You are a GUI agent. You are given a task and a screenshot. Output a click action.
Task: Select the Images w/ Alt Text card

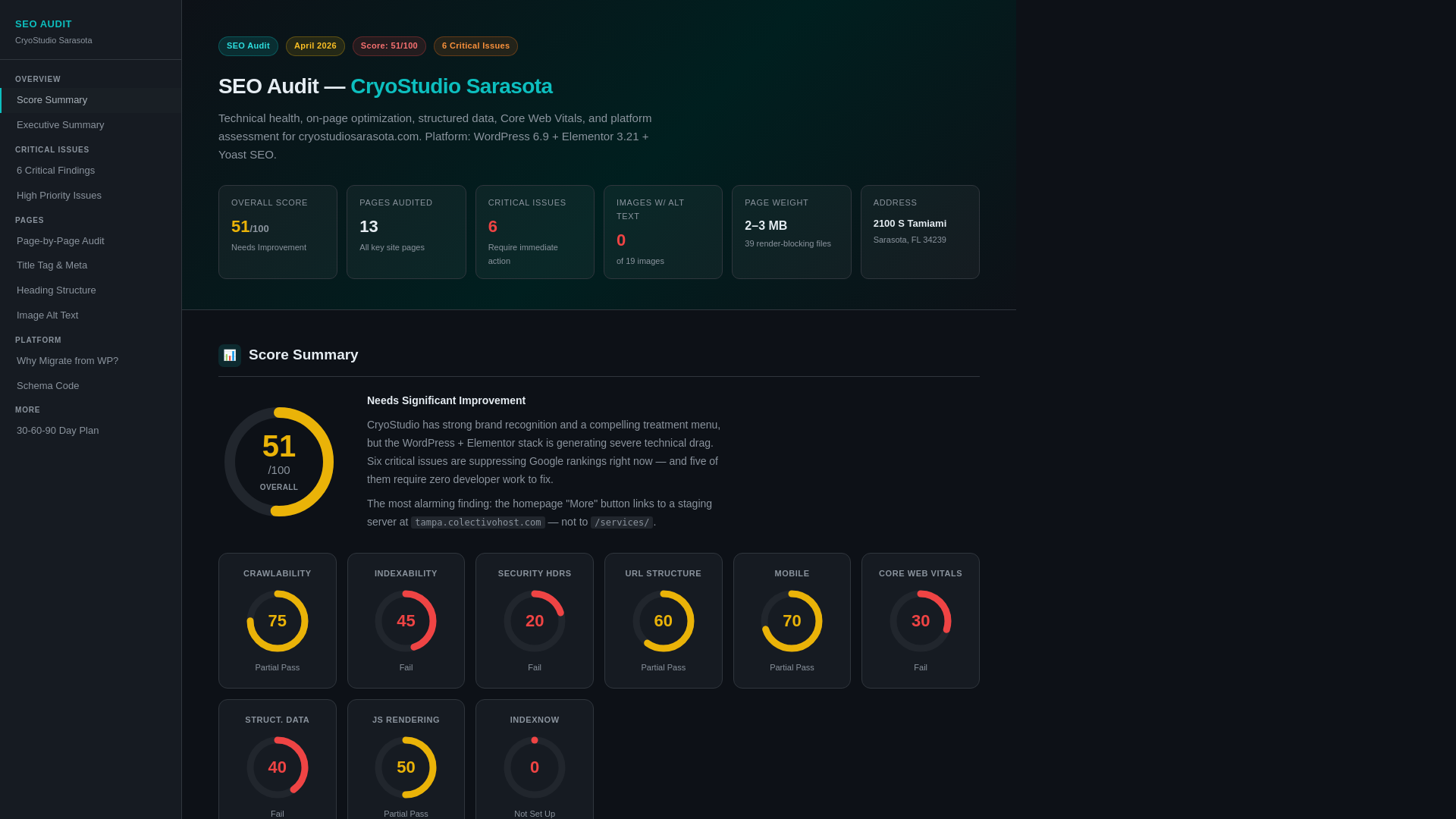pyautogui.click(x=663, y=232)
